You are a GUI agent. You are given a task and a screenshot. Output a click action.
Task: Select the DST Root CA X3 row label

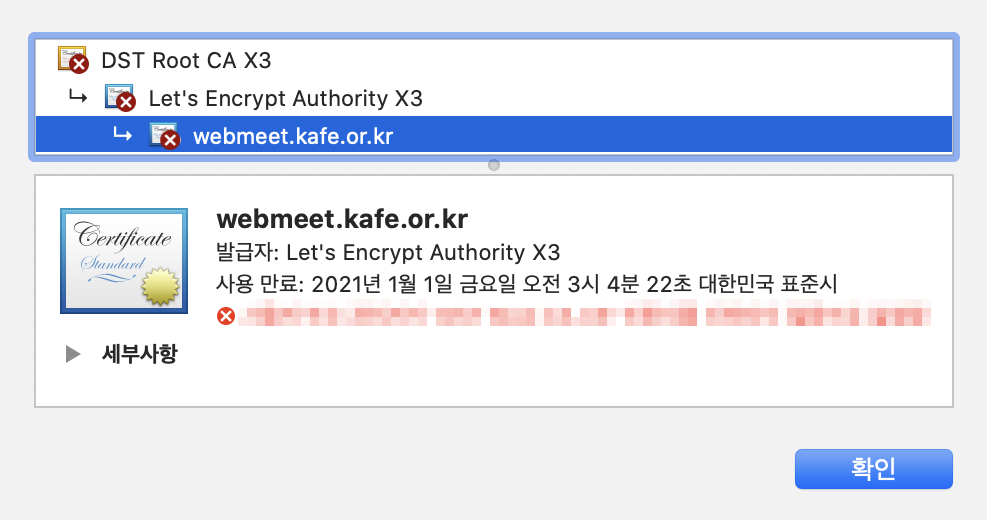[186, 60]
